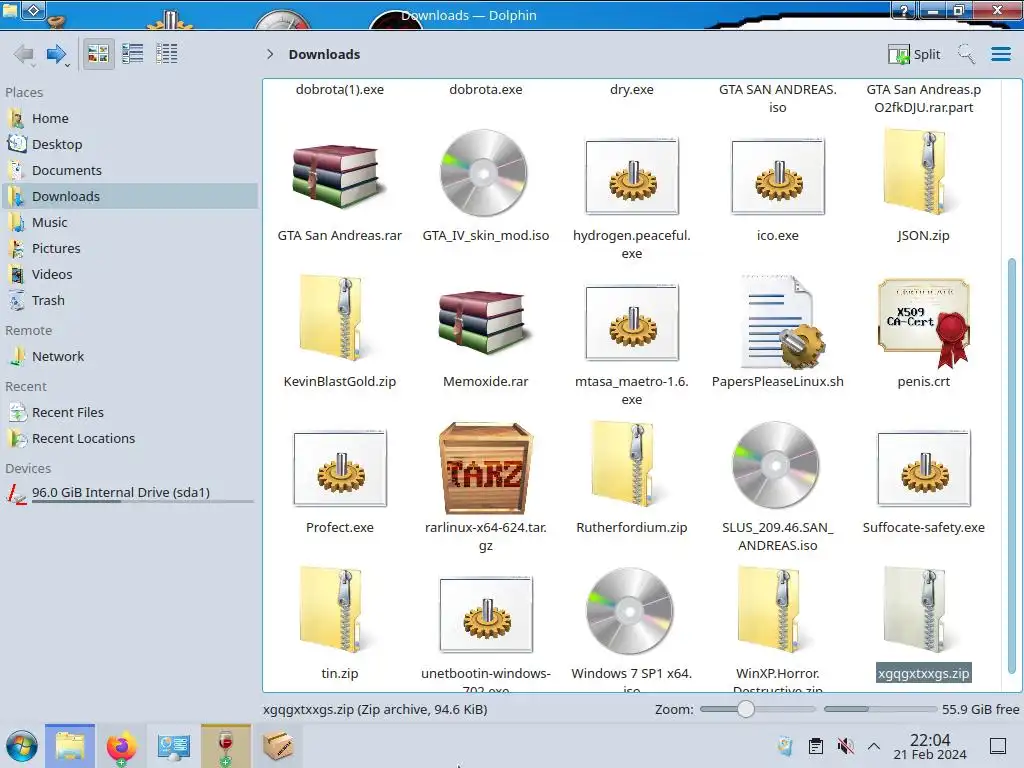This screenshot has width=1024, height=768.
Task: Click GTA SAN ANDREAS.iso file name
Action: point(778,98)
